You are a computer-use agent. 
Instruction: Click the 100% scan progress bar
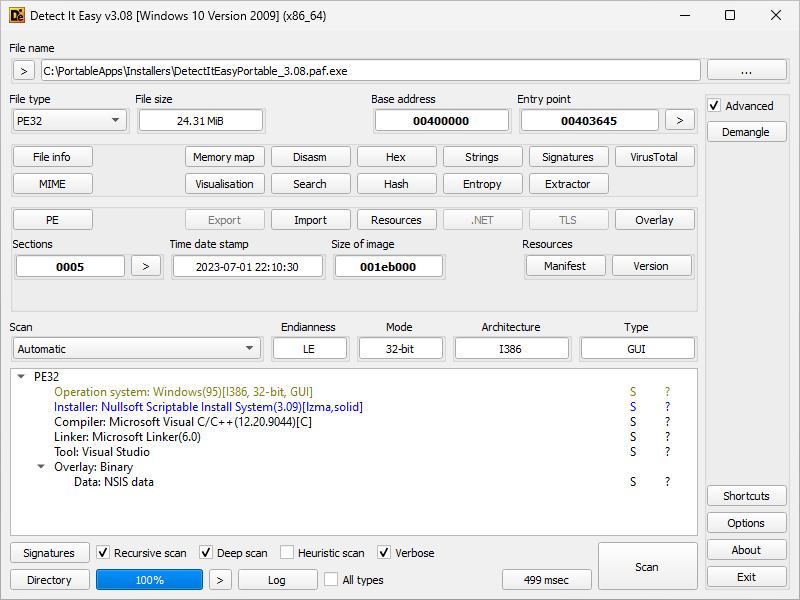(149, 580)
